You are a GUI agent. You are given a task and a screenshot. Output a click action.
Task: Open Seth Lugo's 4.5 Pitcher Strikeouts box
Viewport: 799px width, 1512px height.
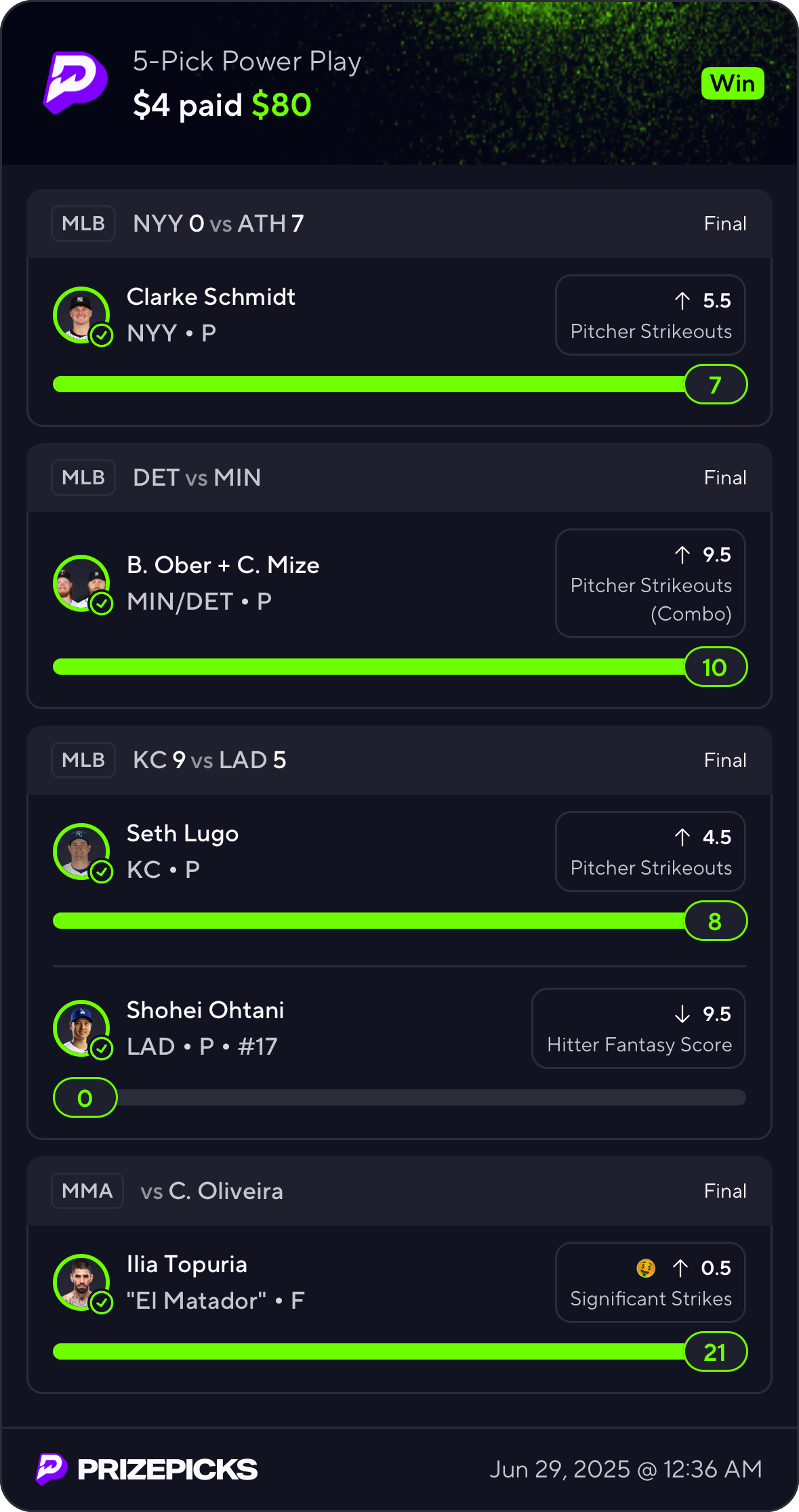[x=651, y=852]
